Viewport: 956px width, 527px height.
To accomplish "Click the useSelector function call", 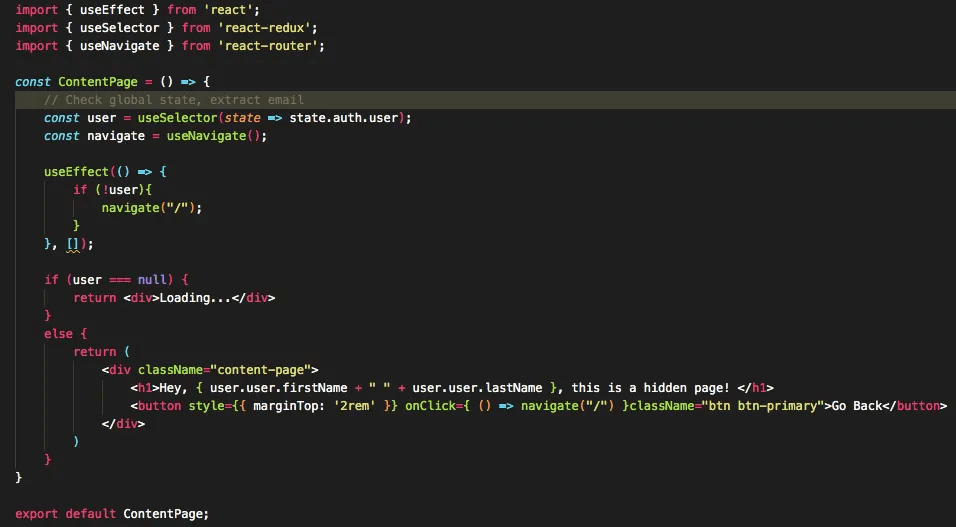I will pyautogui.click(x=177, y=117).
